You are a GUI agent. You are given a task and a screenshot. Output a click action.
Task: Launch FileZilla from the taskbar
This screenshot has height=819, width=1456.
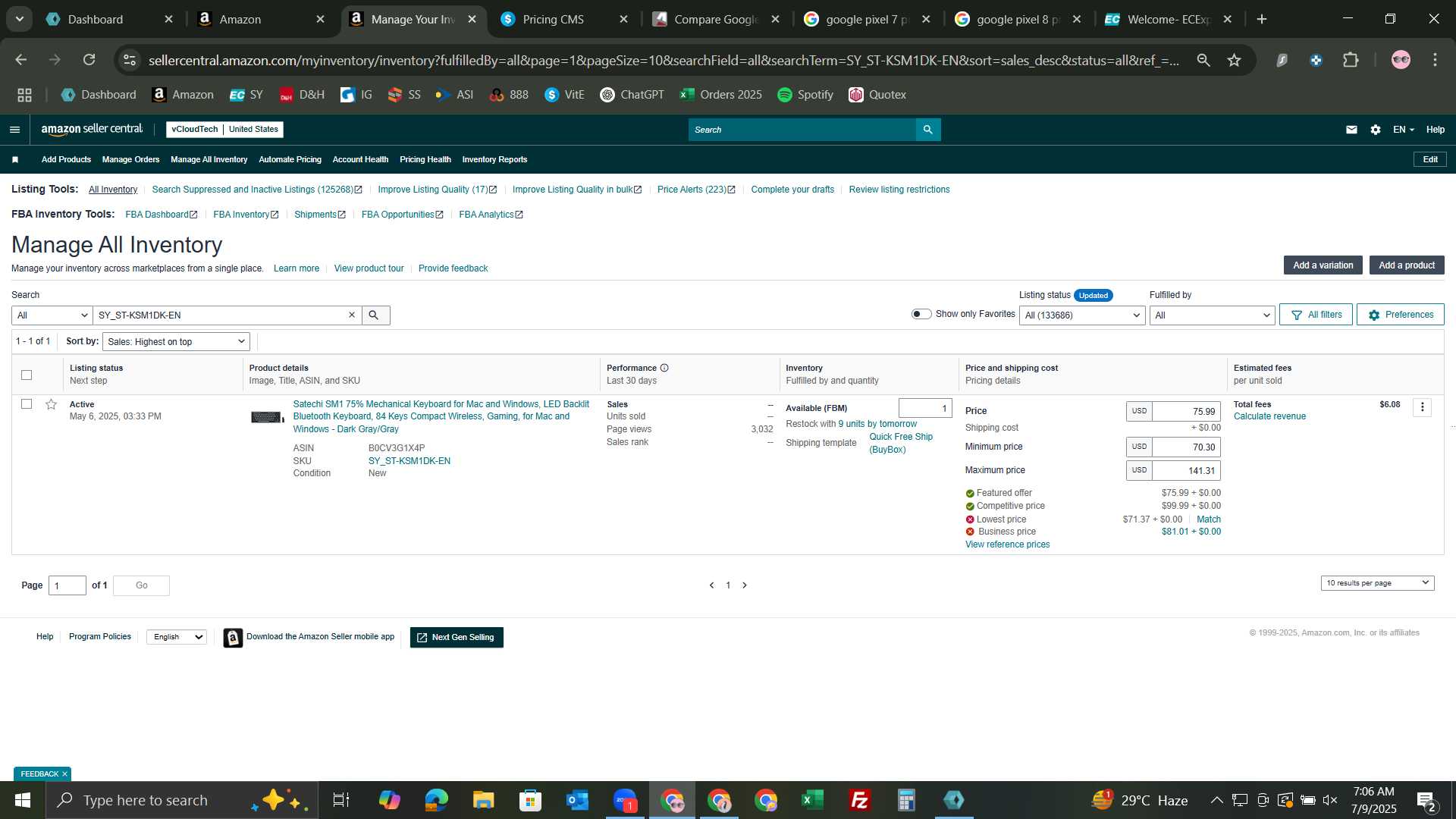point(859,801)
